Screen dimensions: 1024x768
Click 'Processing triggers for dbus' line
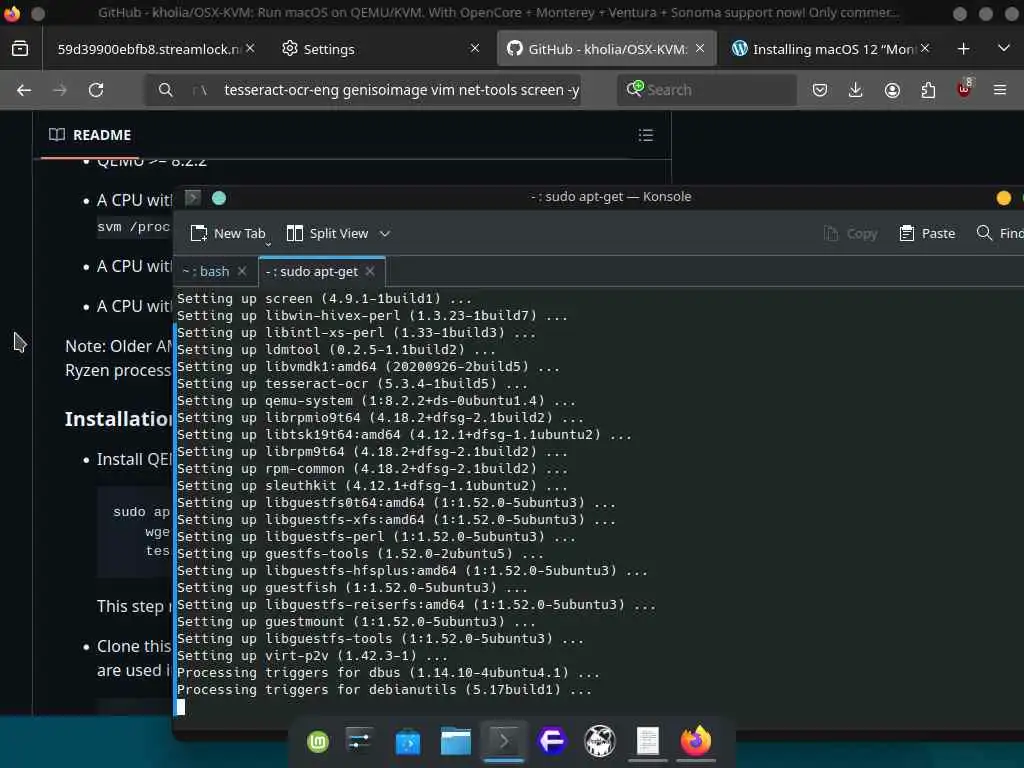click(388, 673)
